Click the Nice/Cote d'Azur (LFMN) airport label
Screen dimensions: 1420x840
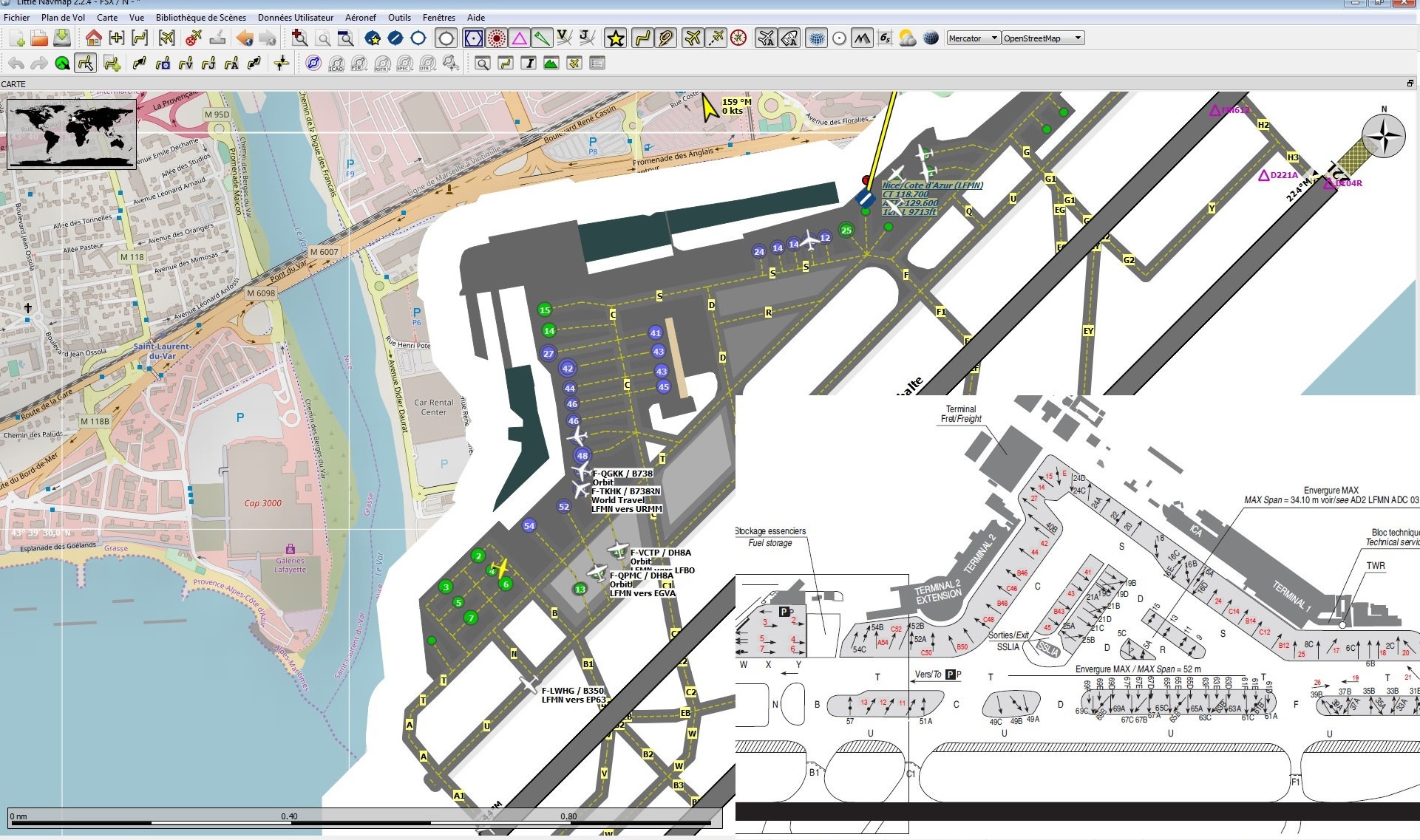pos(932,185)
